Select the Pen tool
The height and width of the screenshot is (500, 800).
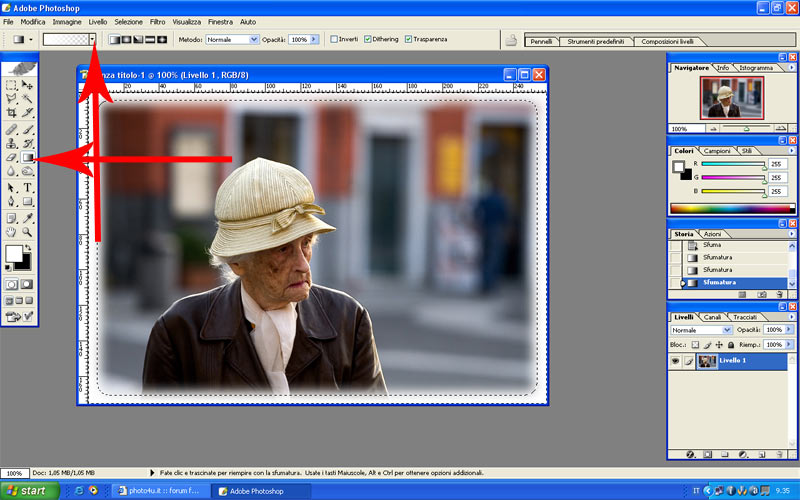11,202
